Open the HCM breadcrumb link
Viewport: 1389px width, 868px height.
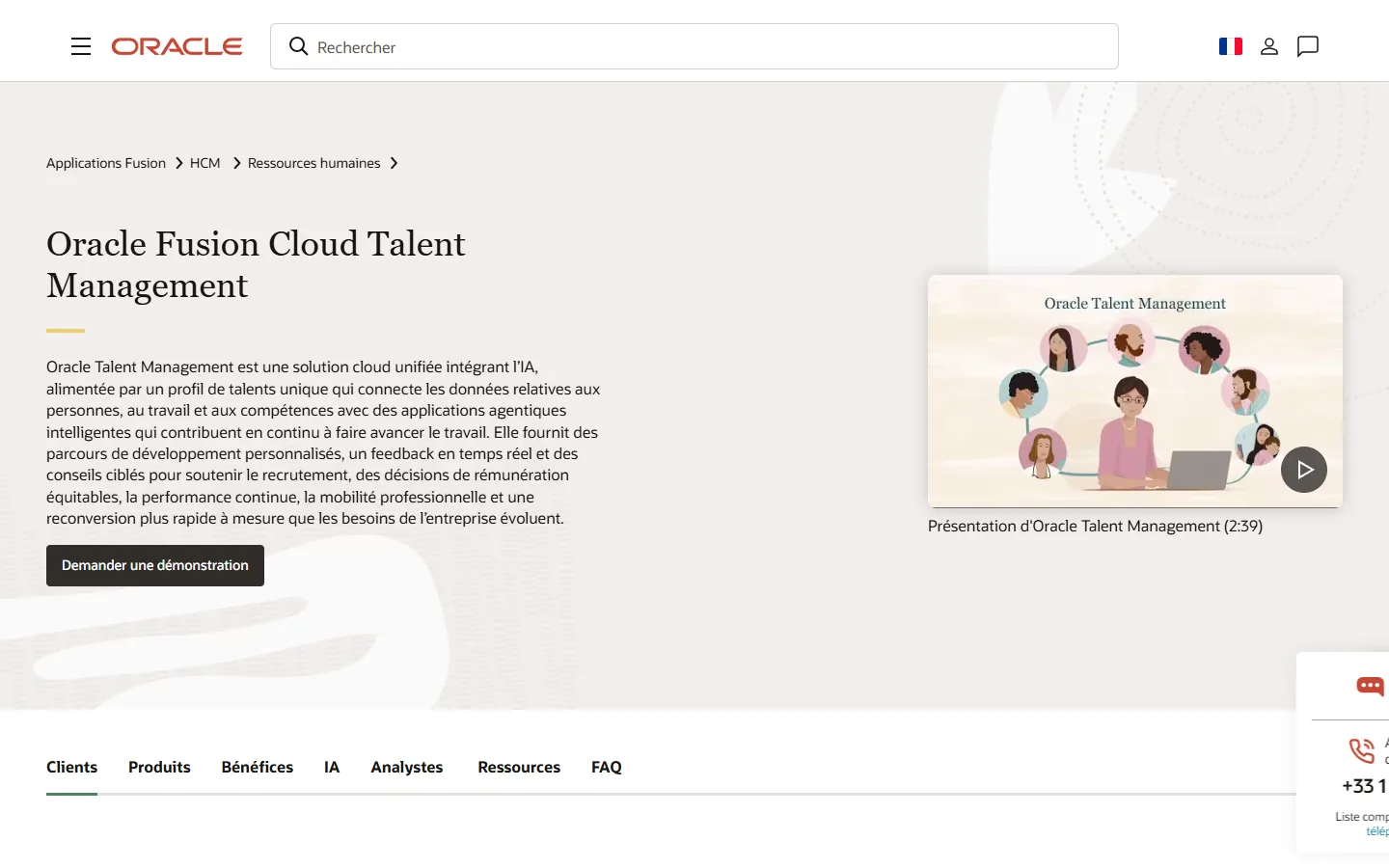tap(204, 163)
